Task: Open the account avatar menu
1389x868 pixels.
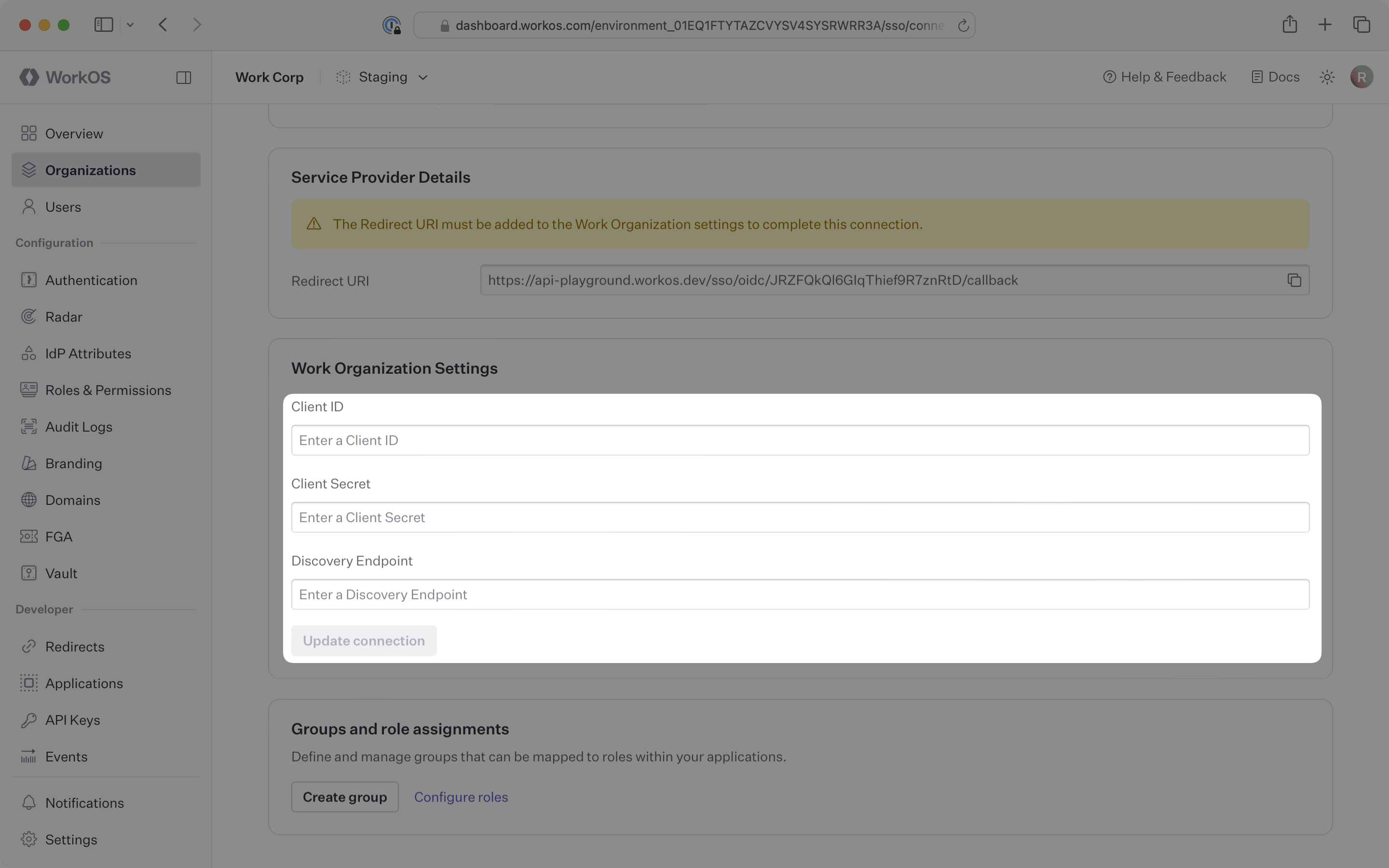Action: pos(1362,76)
